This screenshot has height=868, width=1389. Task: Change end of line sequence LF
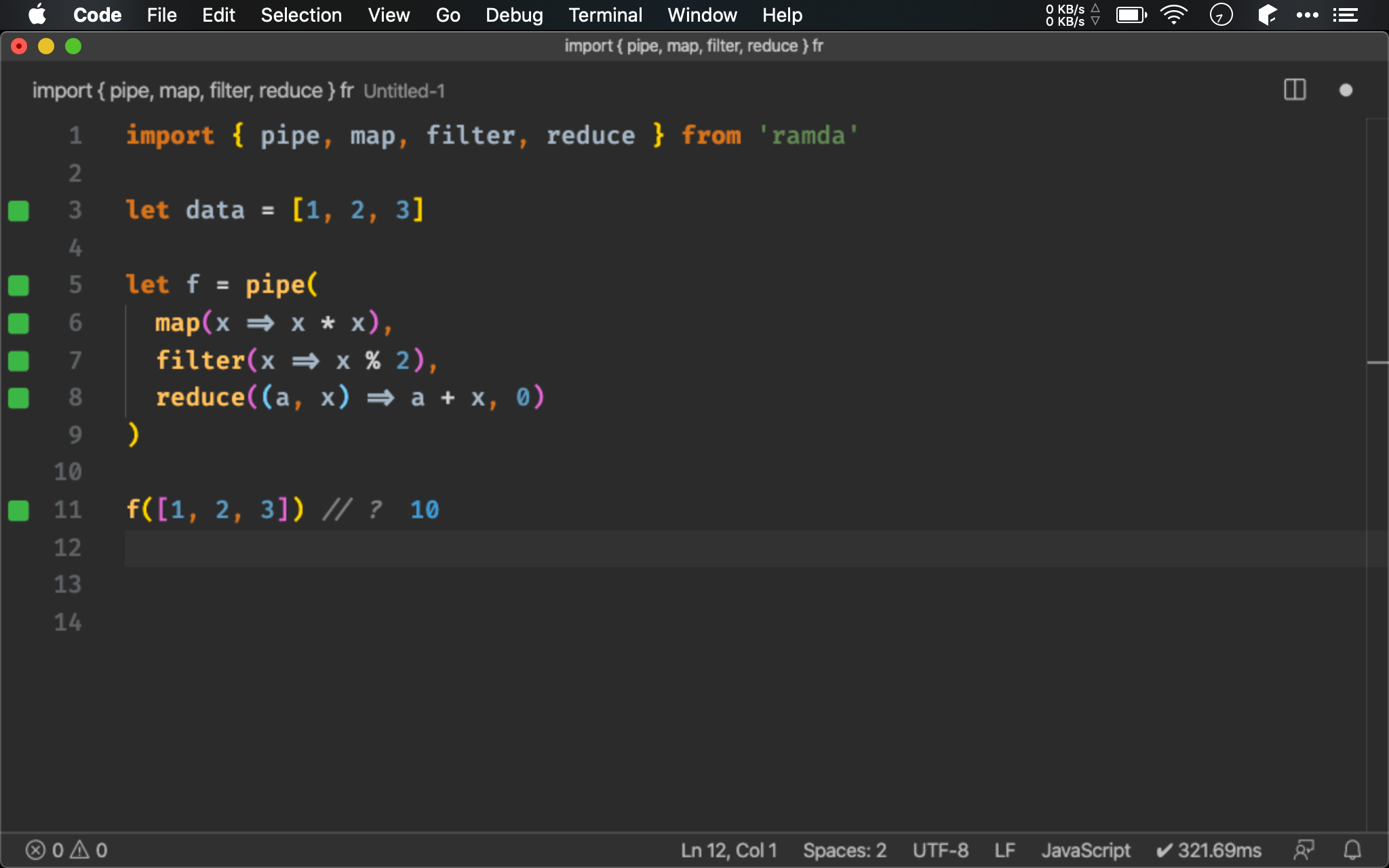click(x=1004, y=850)
